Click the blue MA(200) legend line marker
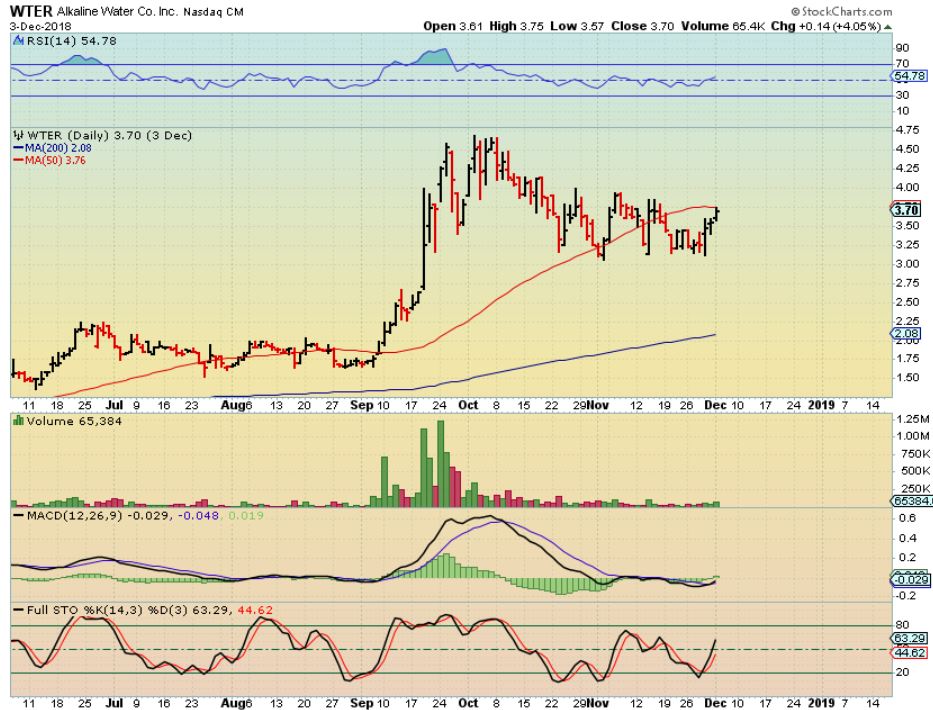Screen dimensions: 933x710 [17, 147]
